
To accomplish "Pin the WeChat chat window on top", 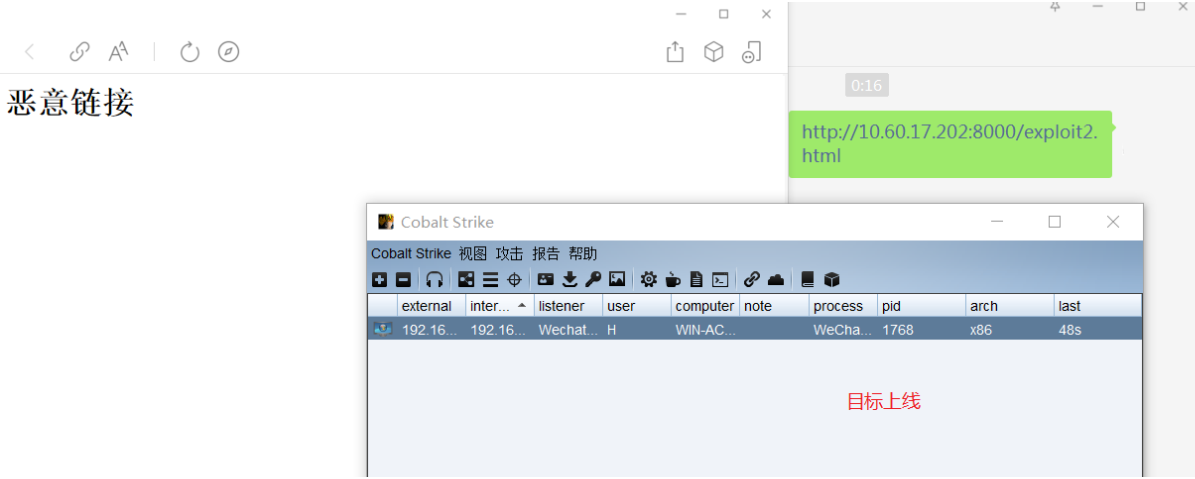I will coord(1055,6).
